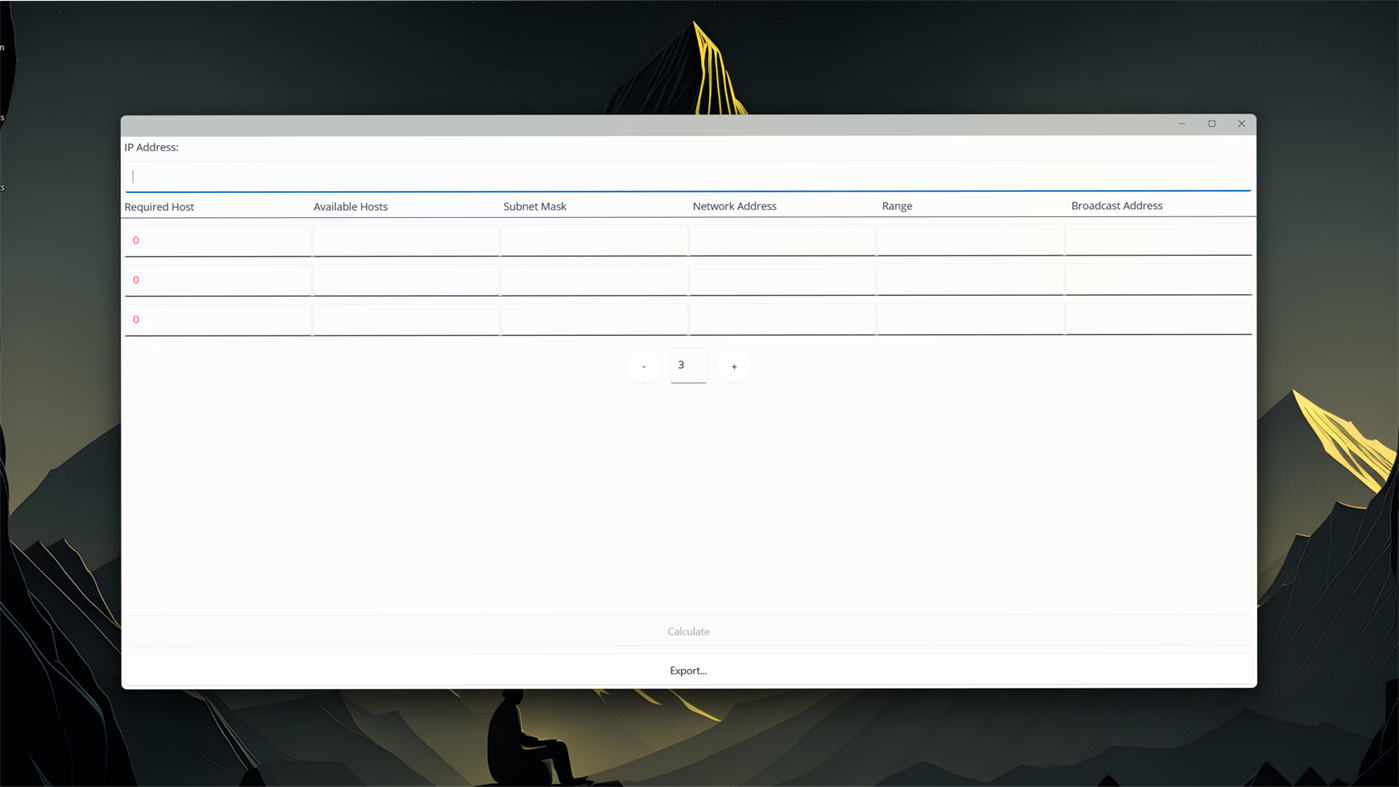
Task: Click the first row Broadcast Address cell
Action: [x=1158, y=240]
